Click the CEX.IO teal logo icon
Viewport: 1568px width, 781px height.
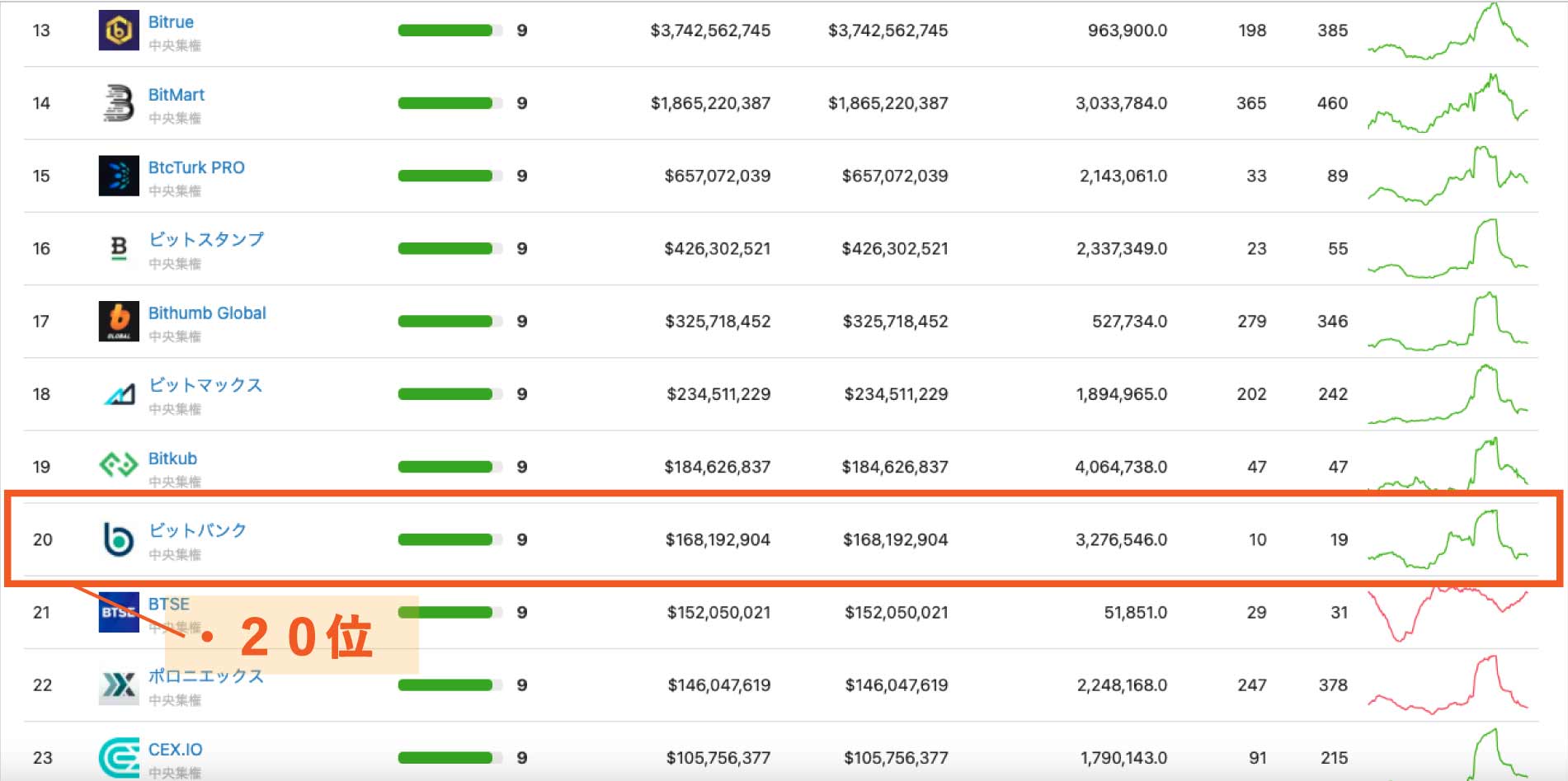tap(119, 757)
